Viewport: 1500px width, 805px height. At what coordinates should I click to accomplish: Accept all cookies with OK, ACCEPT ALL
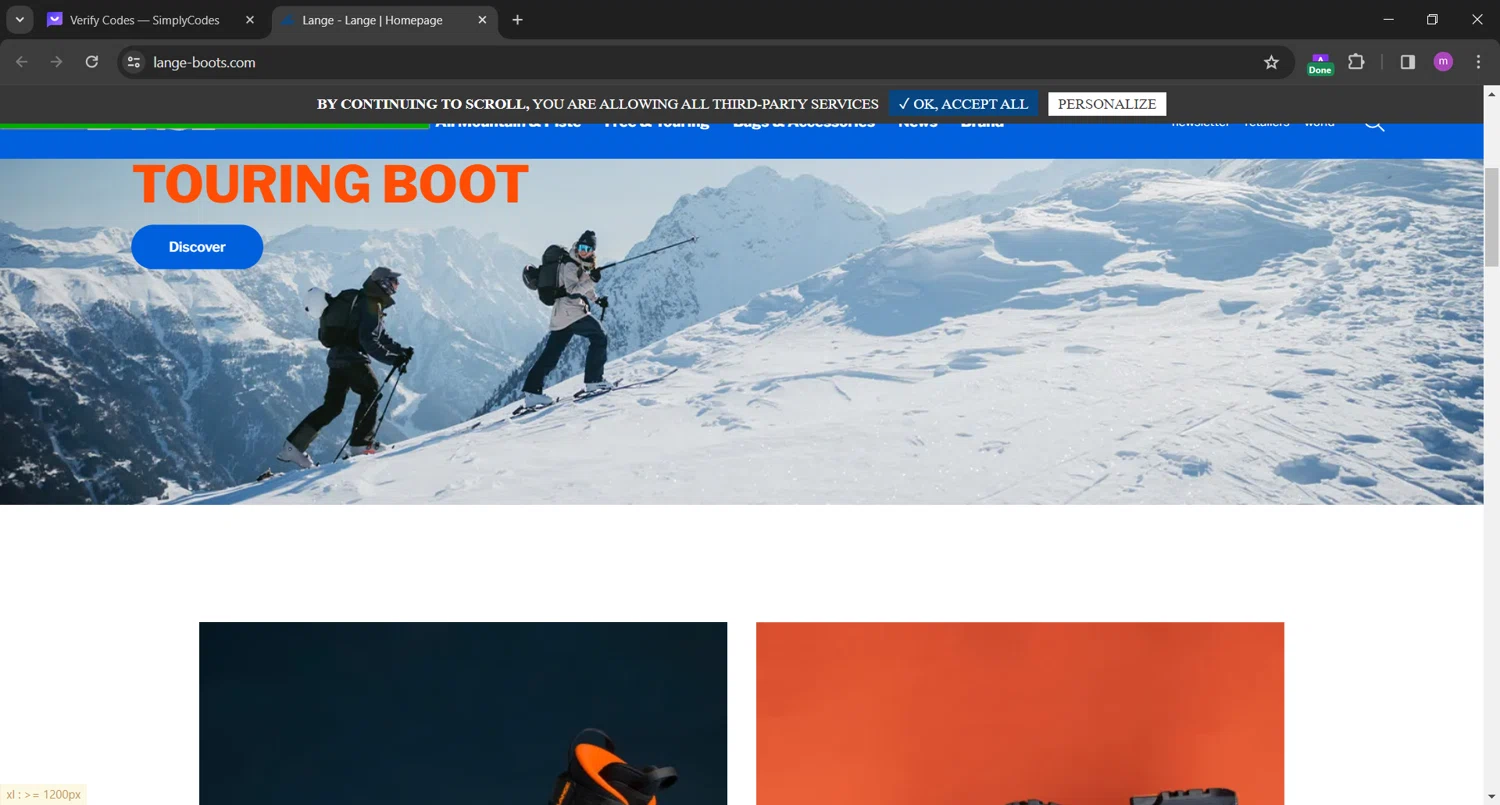[963, 104]
